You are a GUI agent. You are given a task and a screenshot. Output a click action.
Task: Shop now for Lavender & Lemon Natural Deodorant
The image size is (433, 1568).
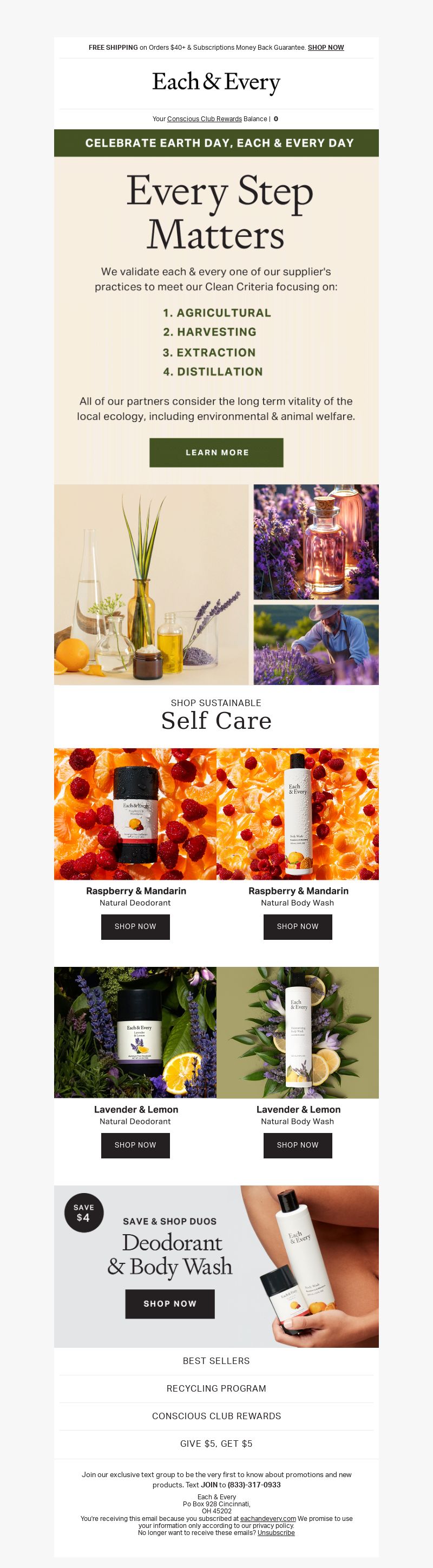135,1145
